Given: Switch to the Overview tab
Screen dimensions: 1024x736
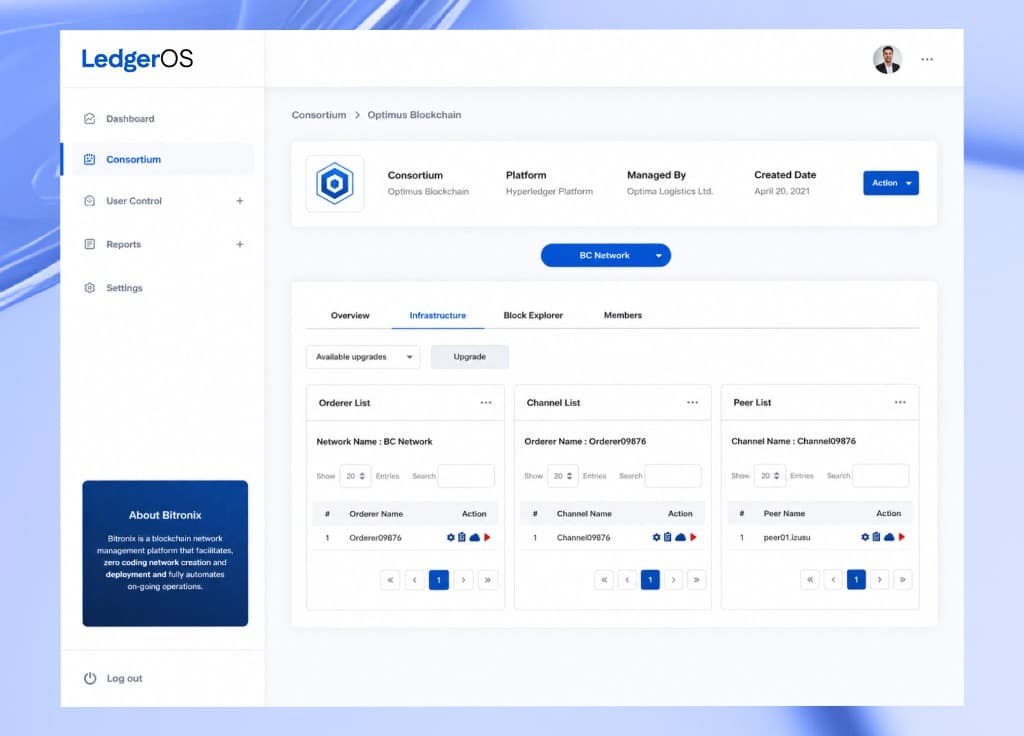Looking at the screenshot, I should (350, 315).
